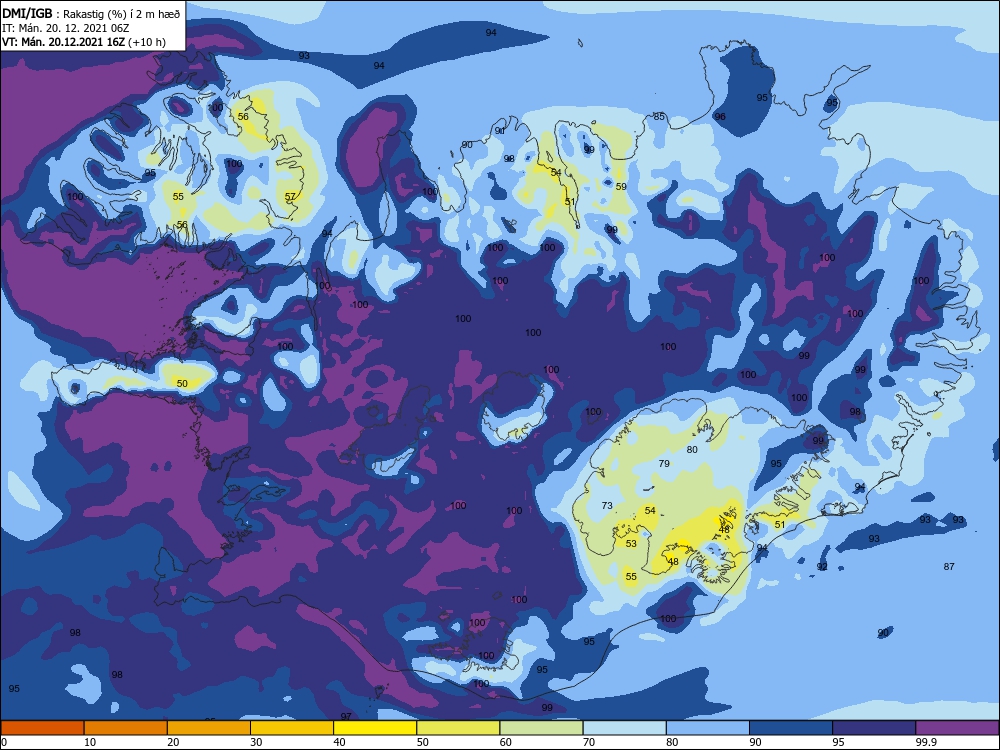Click the '73' humidity value on the map
This screenshot has height=750, width=1000.
click(607, 506)
